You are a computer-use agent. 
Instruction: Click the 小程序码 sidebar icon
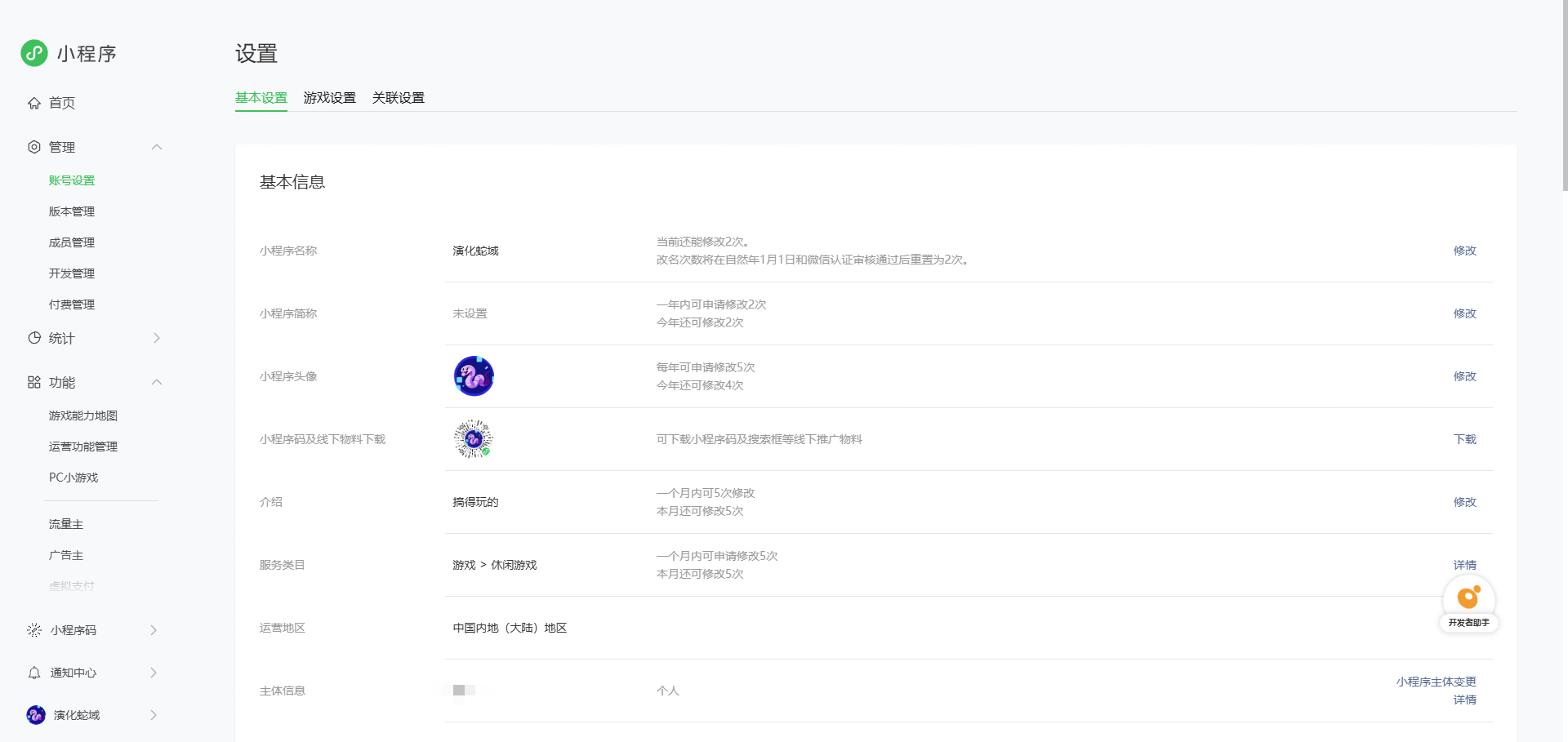(x=34, y=630)
